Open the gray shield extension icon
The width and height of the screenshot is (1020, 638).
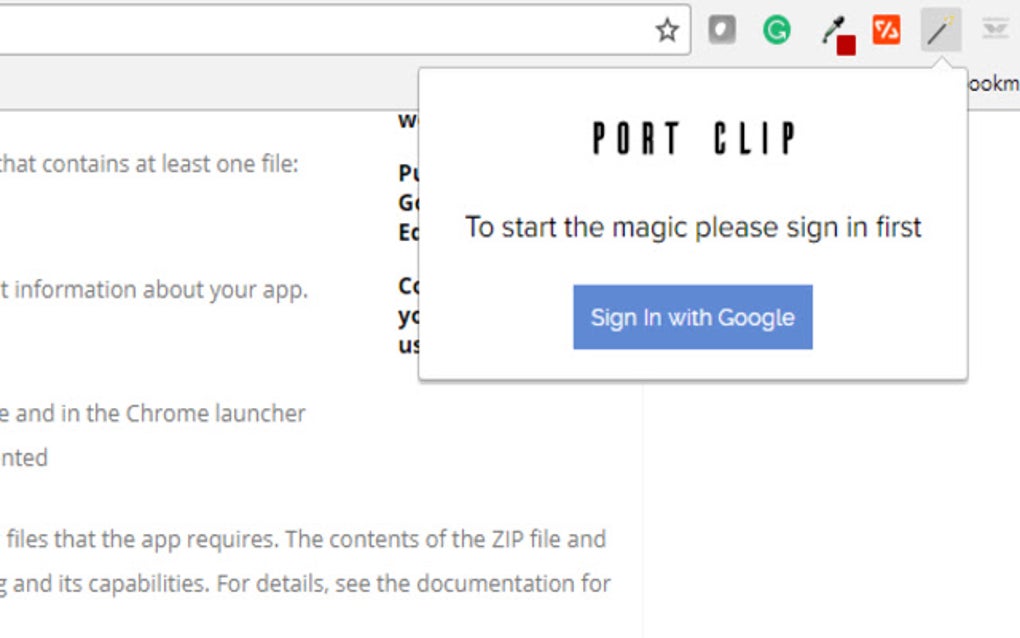722,30
